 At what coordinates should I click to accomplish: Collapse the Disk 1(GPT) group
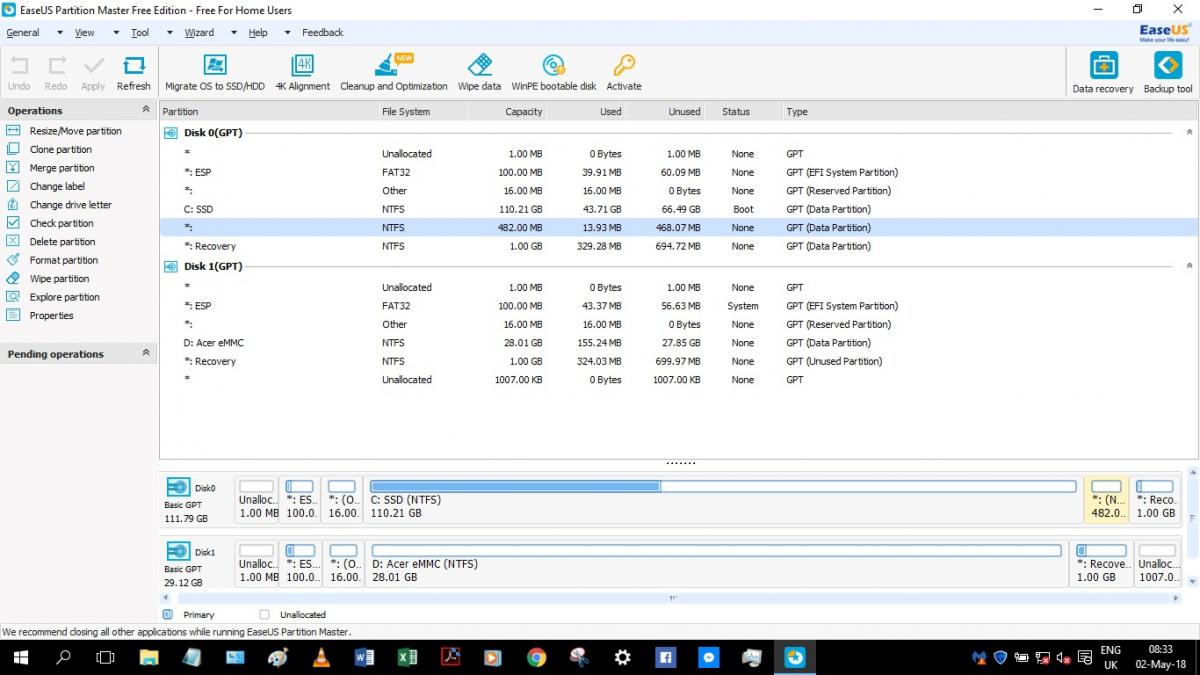1189,266
